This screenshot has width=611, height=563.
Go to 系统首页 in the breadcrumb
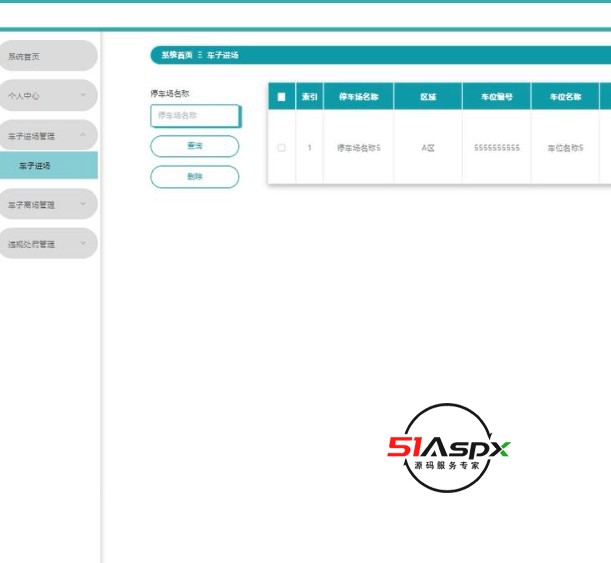tap(177, 55)
